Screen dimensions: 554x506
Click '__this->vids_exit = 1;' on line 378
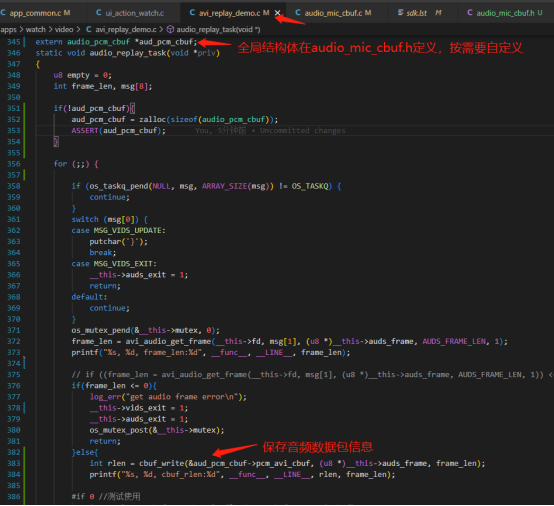coord(138,408)
